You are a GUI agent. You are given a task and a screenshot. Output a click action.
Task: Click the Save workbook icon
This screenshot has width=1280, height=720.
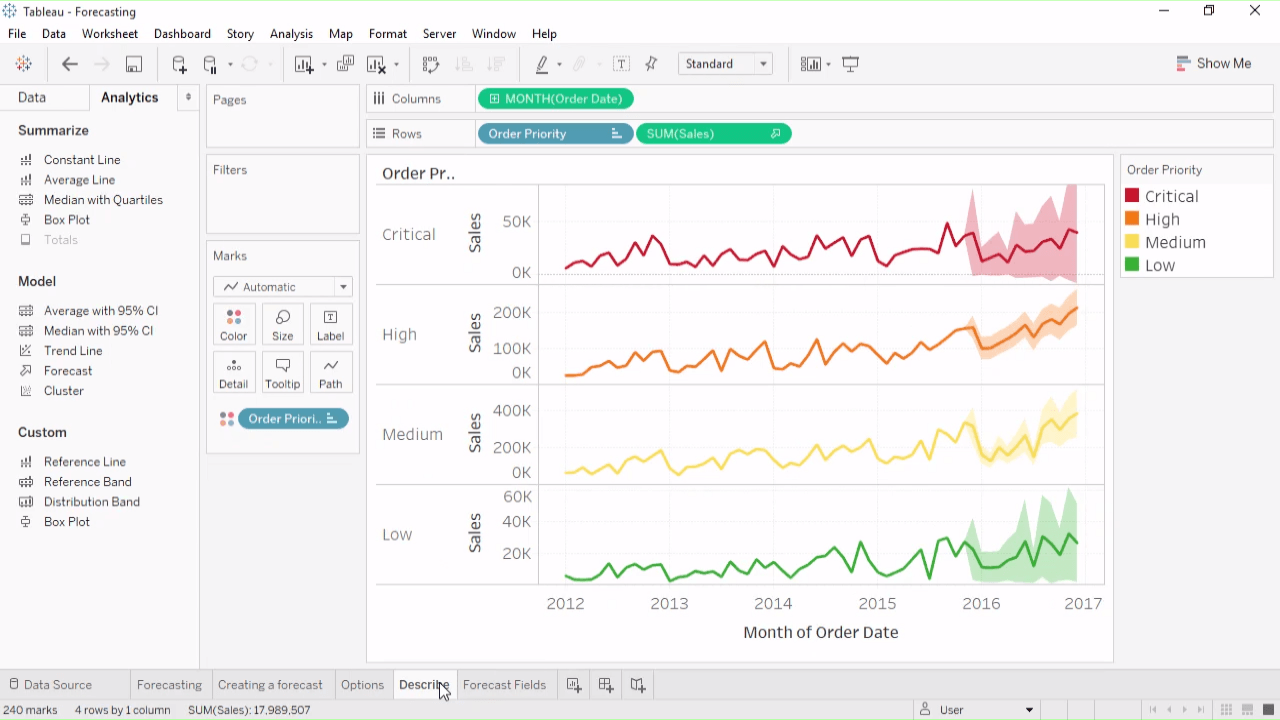point(133,64)
